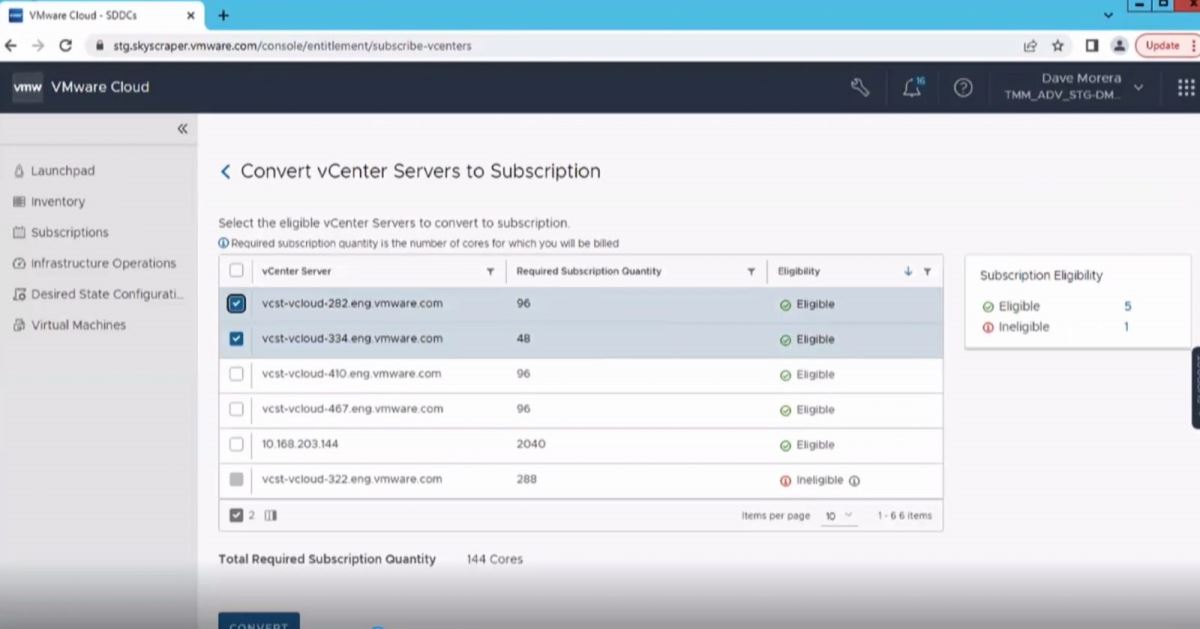
Task: Click vcst-vcloud-410.eng.vmware.com server name
Action: pos(352,374)
